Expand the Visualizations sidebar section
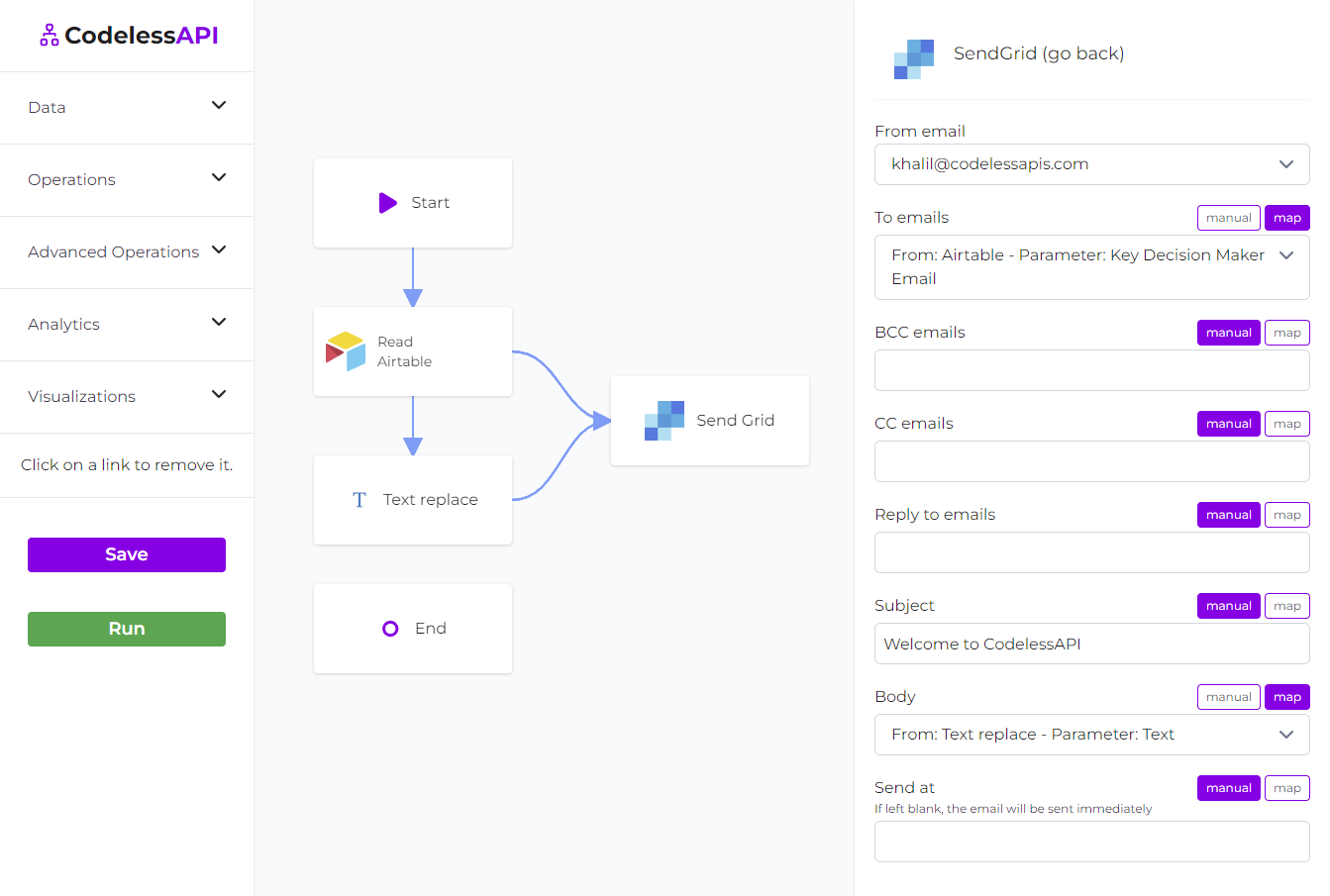This screenshot has width=1330, height=896. (x=127, y=396)
